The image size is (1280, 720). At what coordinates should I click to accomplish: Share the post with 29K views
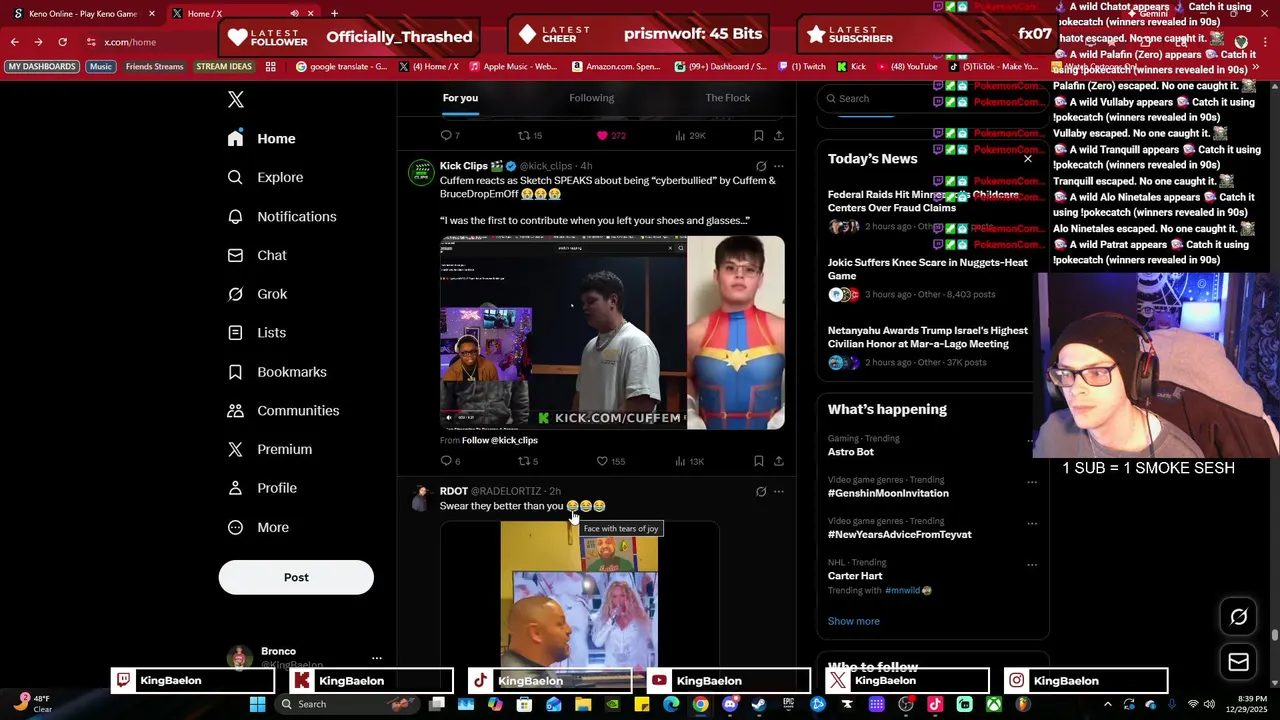pyautogui.click(x=779, y=135)
